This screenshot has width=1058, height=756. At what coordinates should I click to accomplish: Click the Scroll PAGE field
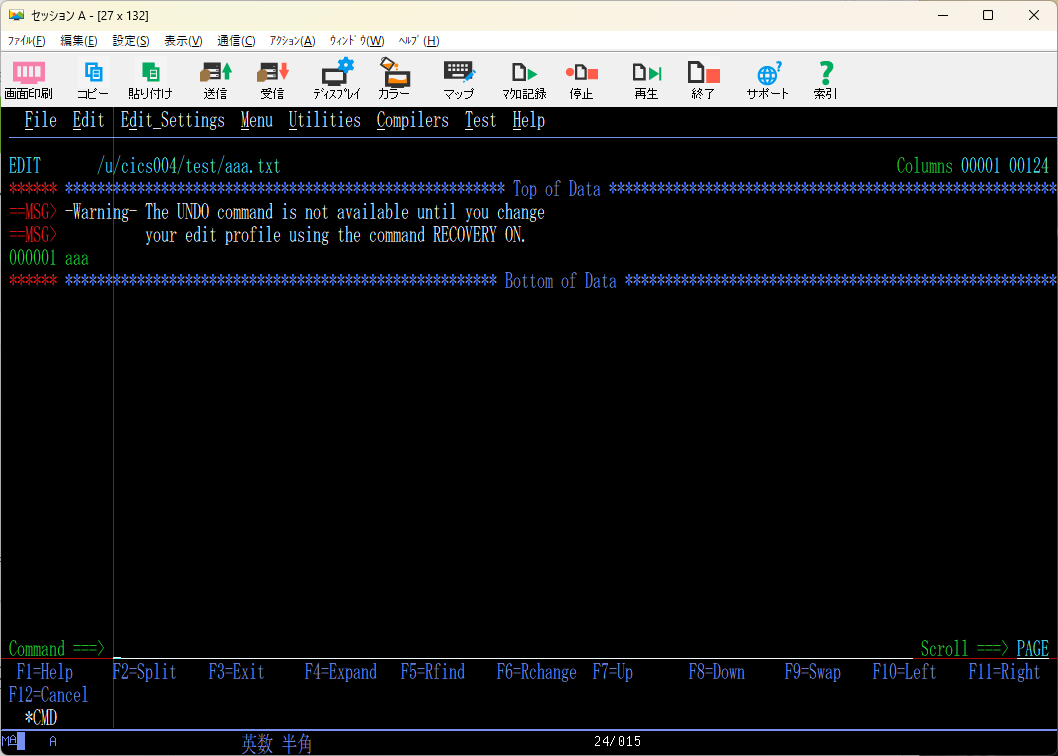[1032, 649]
